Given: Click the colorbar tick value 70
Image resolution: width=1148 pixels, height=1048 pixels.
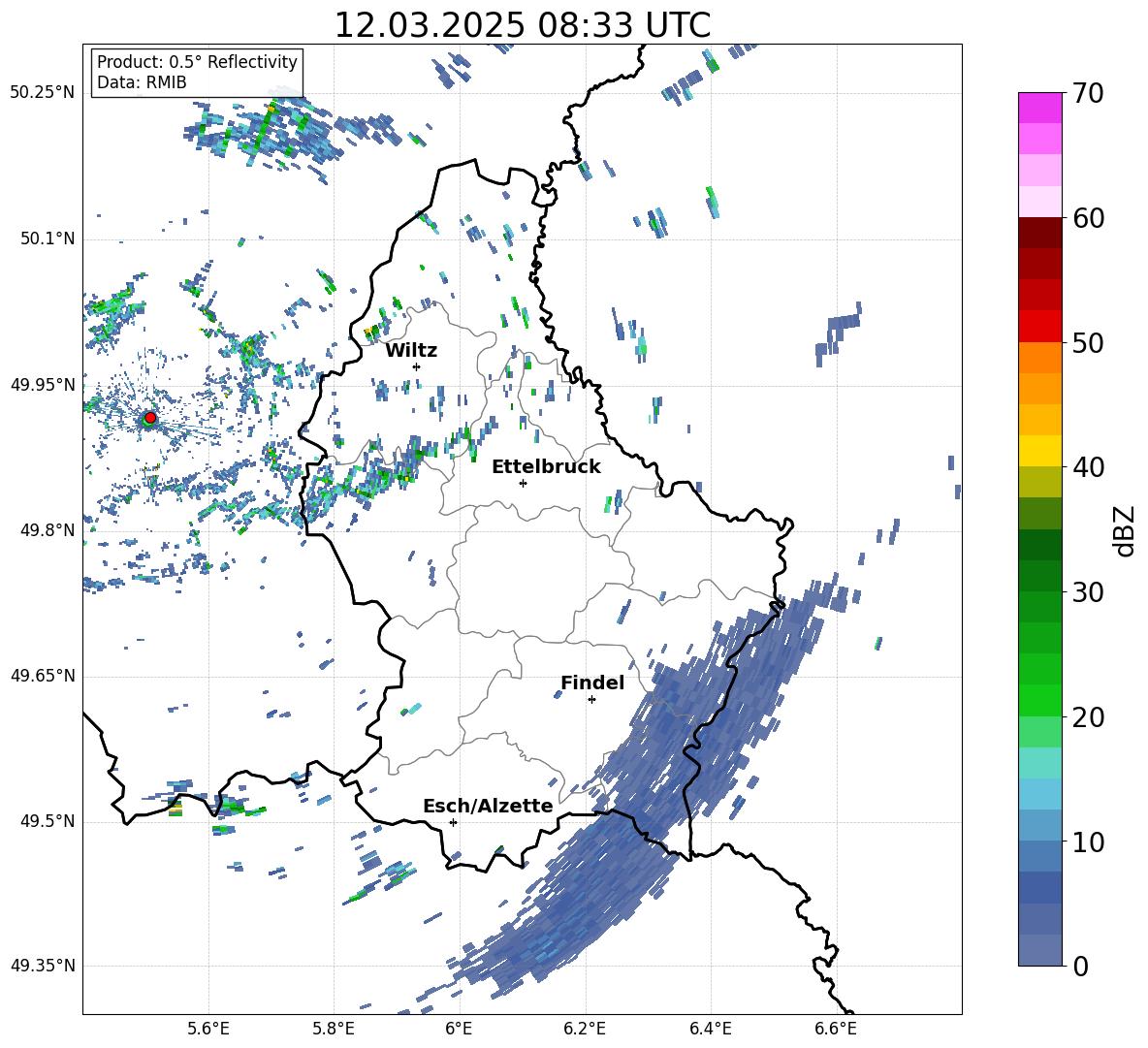Looking at the screenshot, I should coord(1088,94).
